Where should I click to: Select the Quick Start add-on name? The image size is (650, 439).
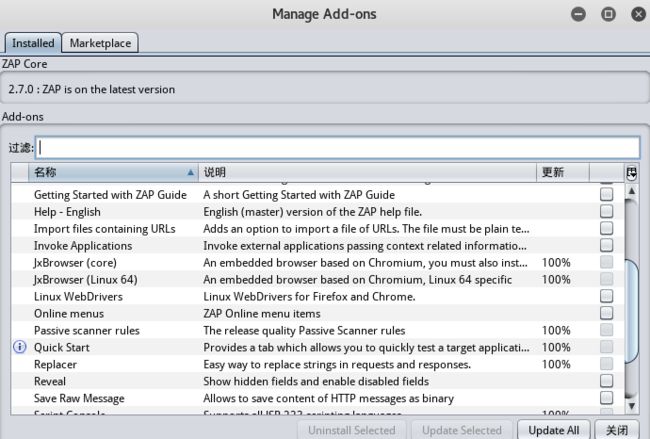click(x=62, y=347)
